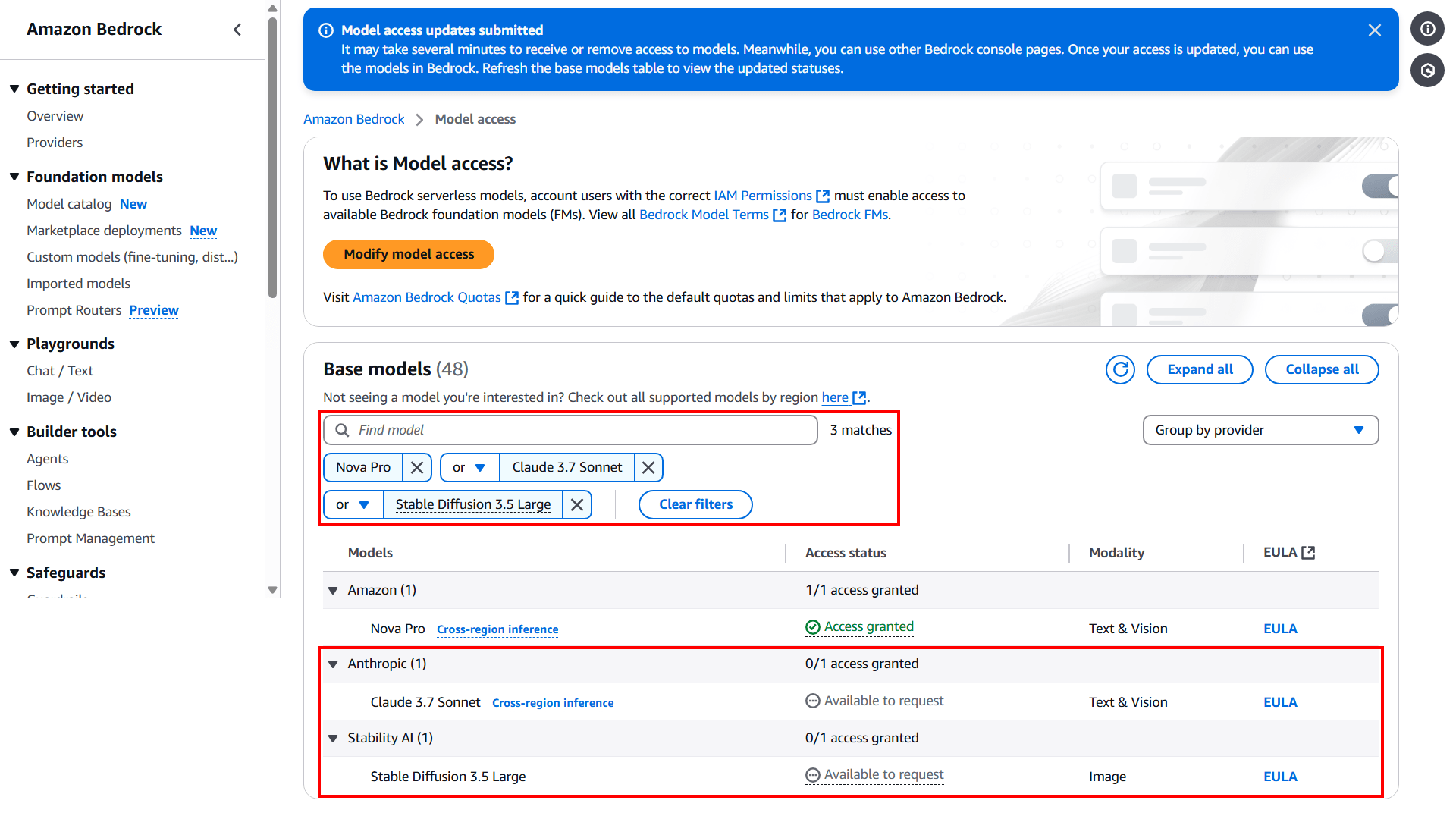Click the info icon in the blue banner
Viewport: 1456px width, 838px height.
[x=326, y=30]
